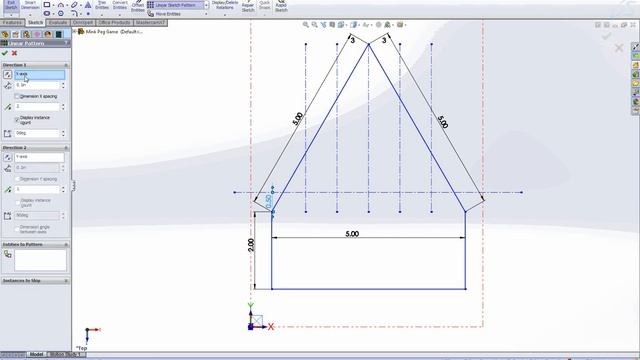640x360 pixels.
Task: Select the Slot sketch tool
Action: pos(47,13)
